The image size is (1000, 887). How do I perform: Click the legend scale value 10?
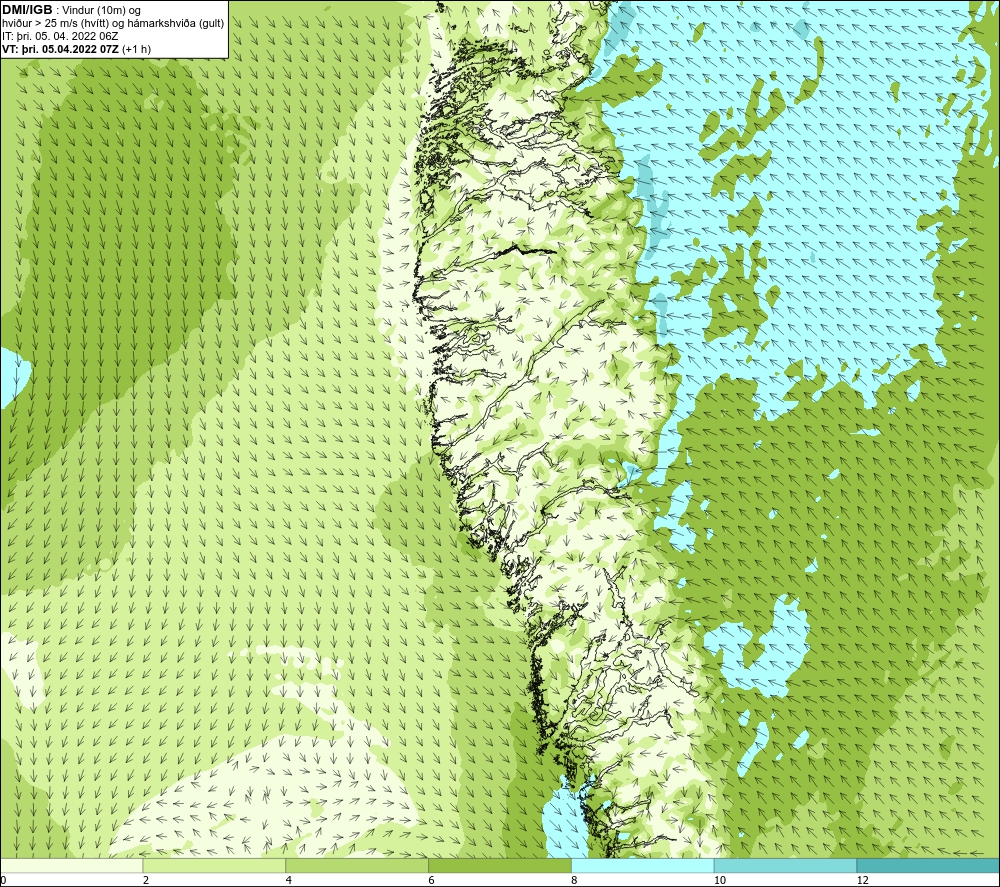tap(720, 880)
